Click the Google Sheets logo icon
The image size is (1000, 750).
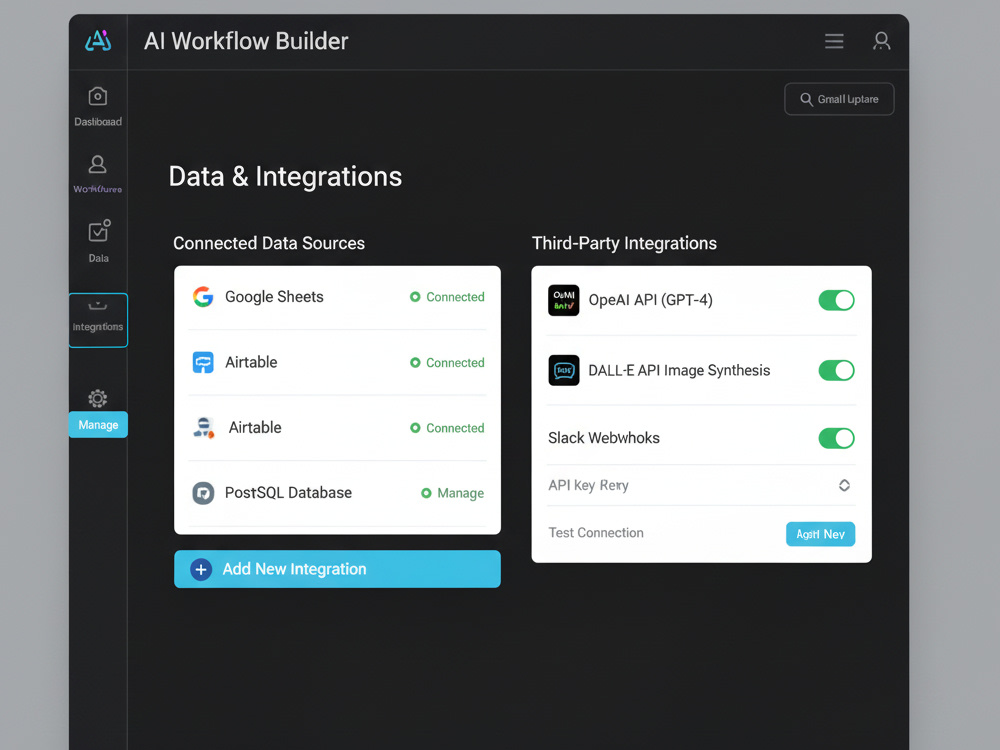(203, 297)
